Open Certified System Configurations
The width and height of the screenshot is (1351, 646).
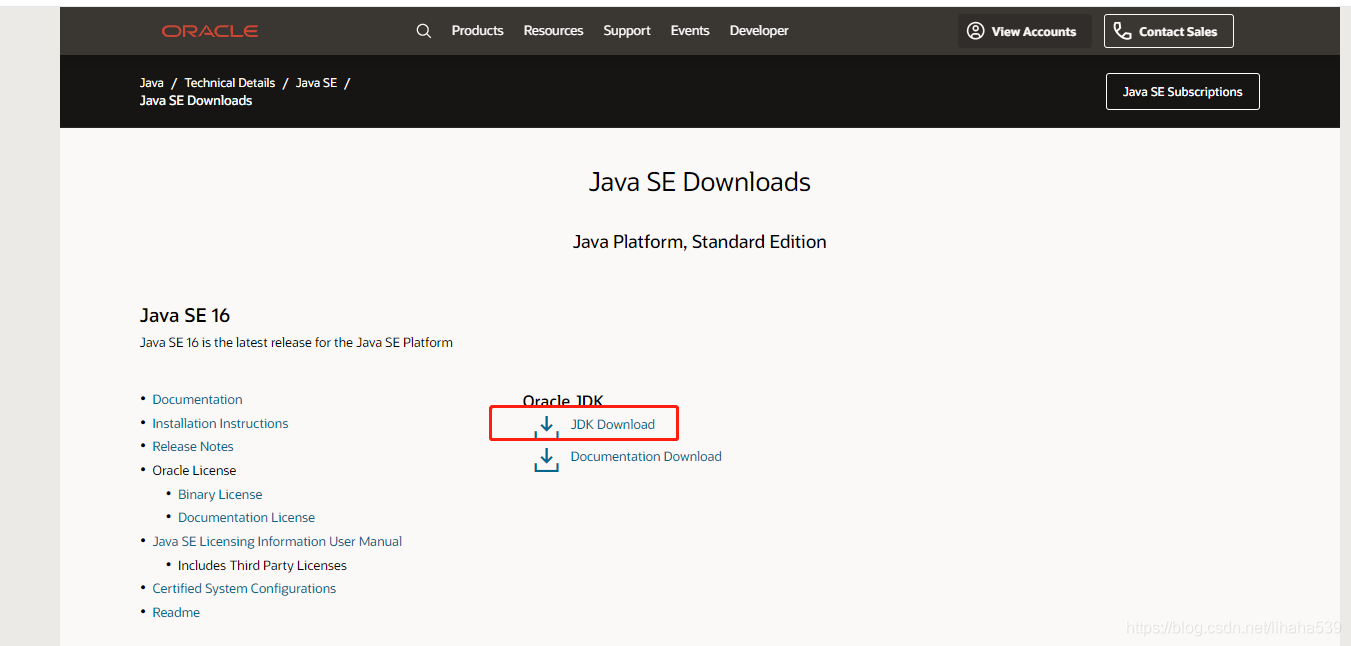tap(244, 588)
